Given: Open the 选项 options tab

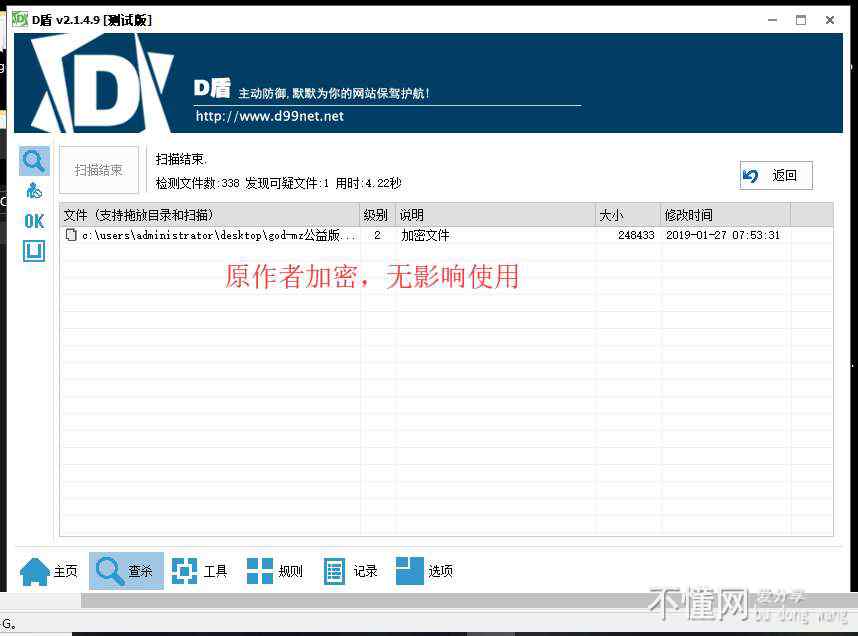Looking at the screenshot, I should (x=425, y=571).
